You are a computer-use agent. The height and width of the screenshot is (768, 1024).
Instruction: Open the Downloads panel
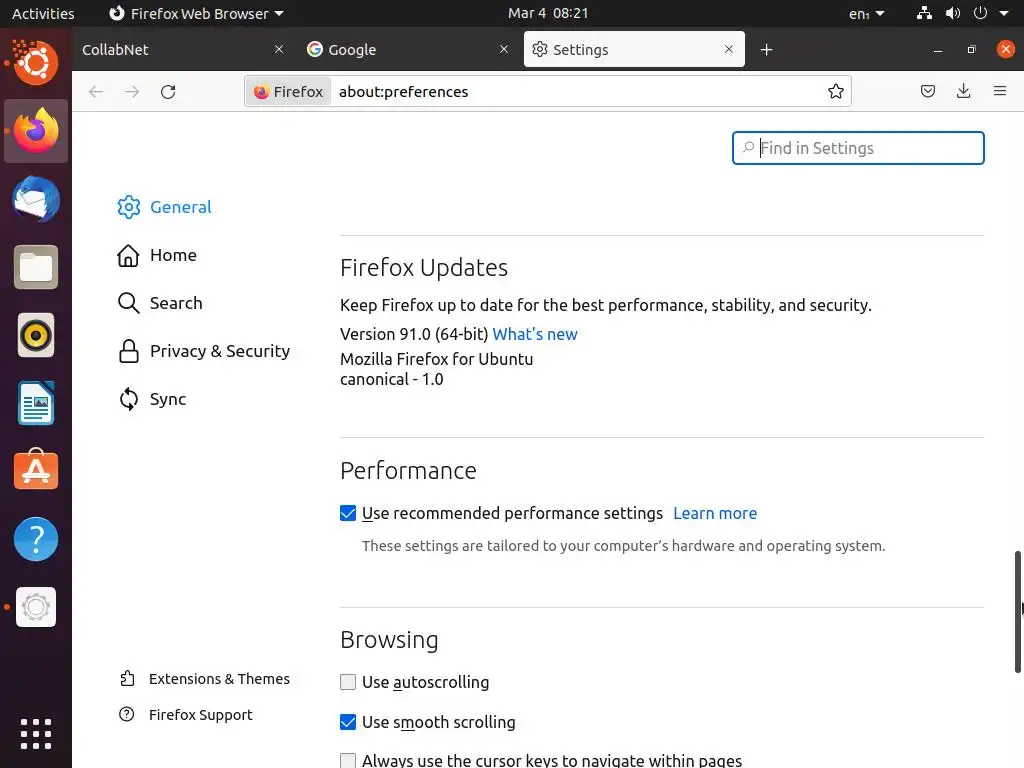964,92
